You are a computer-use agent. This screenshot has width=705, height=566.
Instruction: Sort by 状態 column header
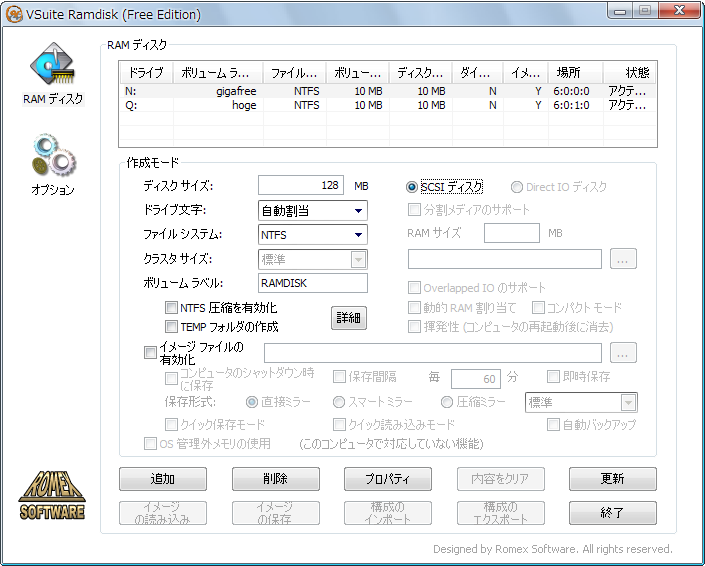tap(629, 72)
